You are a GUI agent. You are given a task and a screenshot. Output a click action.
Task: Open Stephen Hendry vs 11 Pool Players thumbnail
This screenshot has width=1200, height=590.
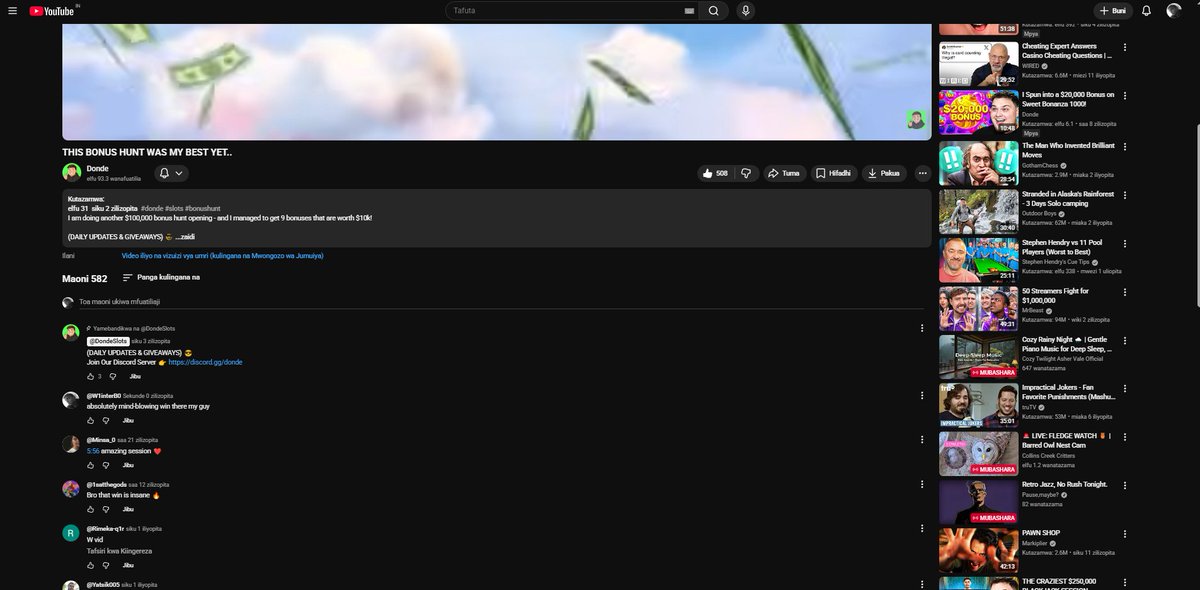click(x=978, y=258)
